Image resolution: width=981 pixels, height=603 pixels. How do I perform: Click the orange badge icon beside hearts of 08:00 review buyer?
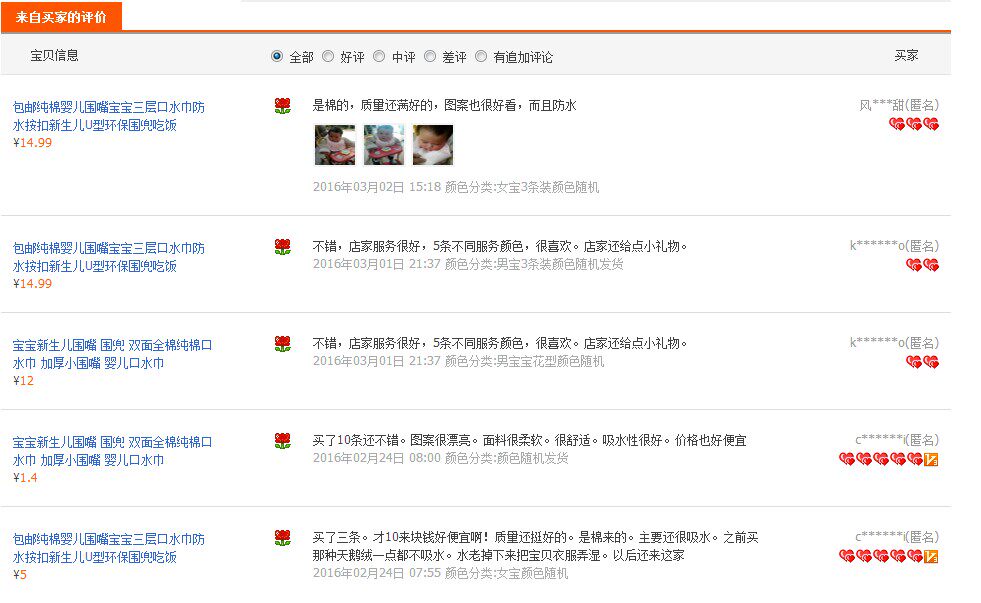point(931,460)
